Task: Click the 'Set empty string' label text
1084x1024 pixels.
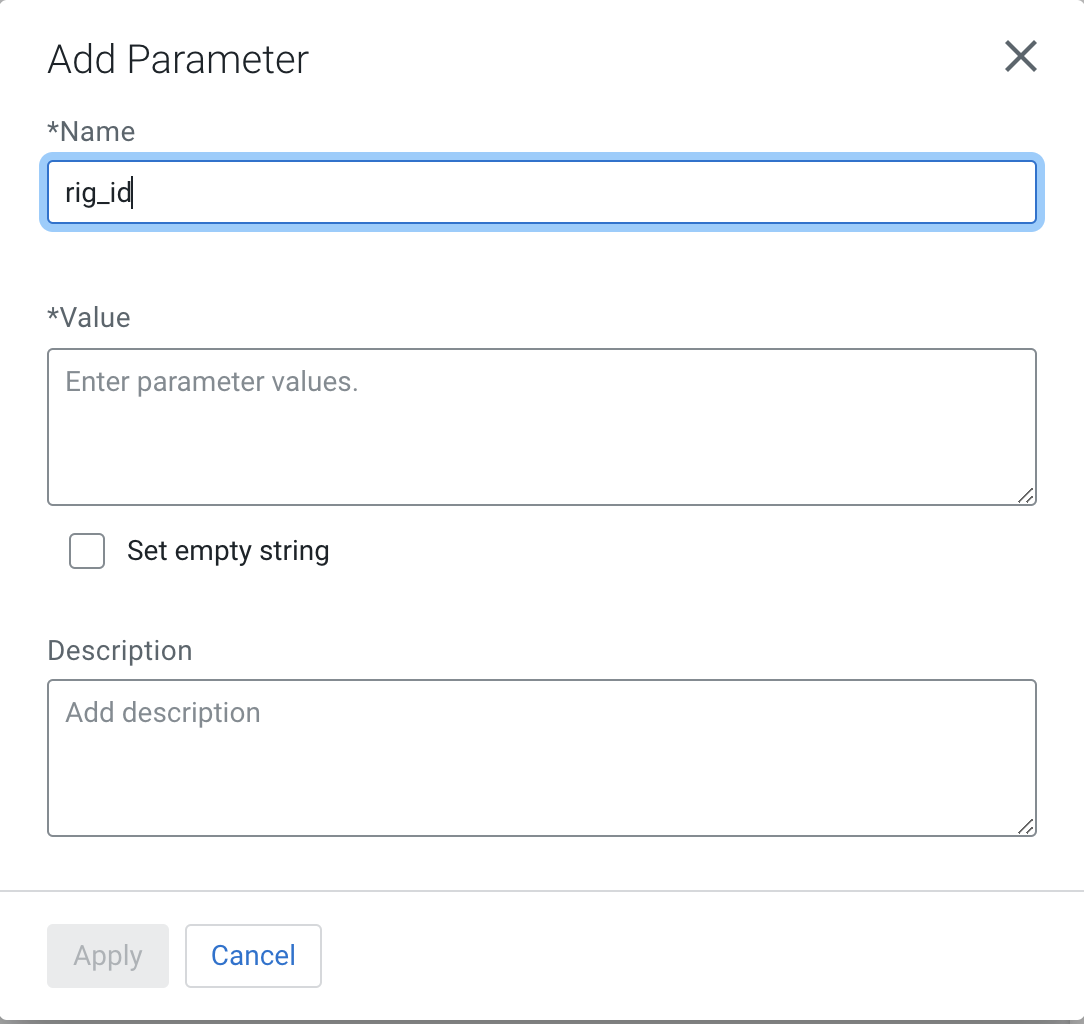Action: [x=228, y=551]
